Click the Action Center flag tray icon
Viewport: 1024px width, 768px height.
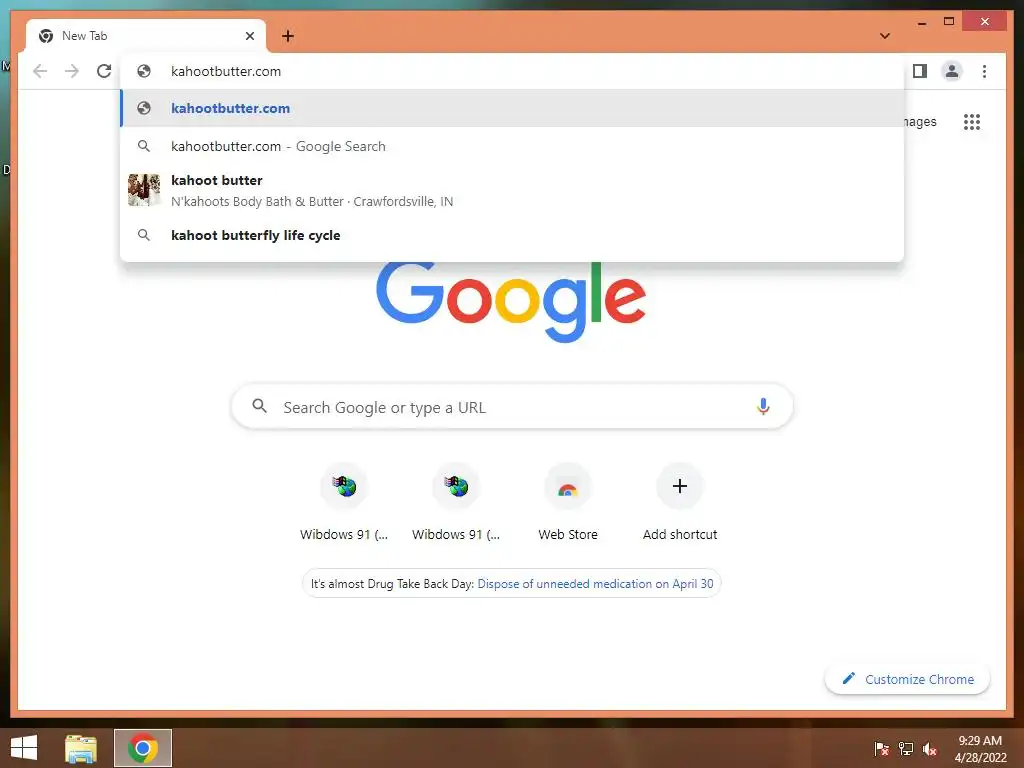click(x=882, y=749)
